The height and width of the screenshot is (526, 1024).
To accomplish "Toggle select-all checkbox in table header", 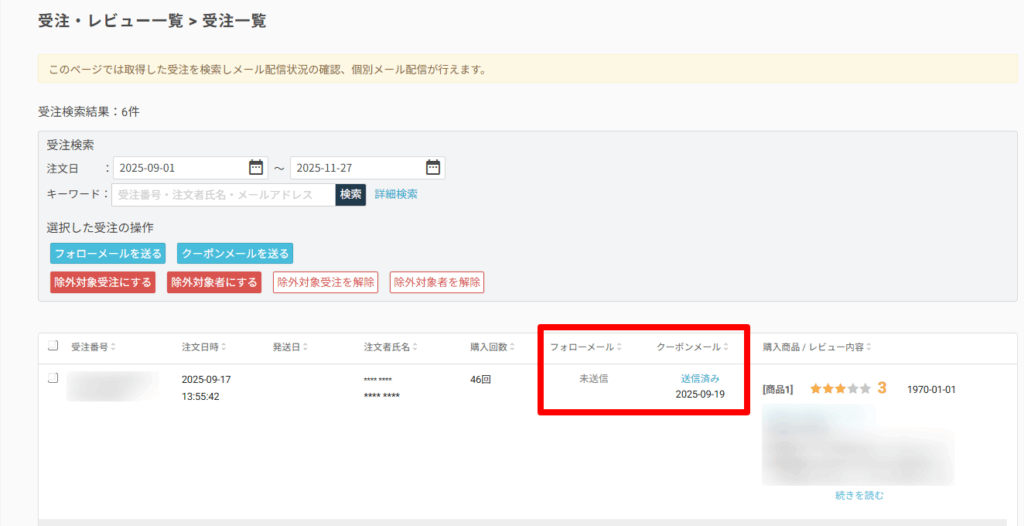I will (53, 346).
